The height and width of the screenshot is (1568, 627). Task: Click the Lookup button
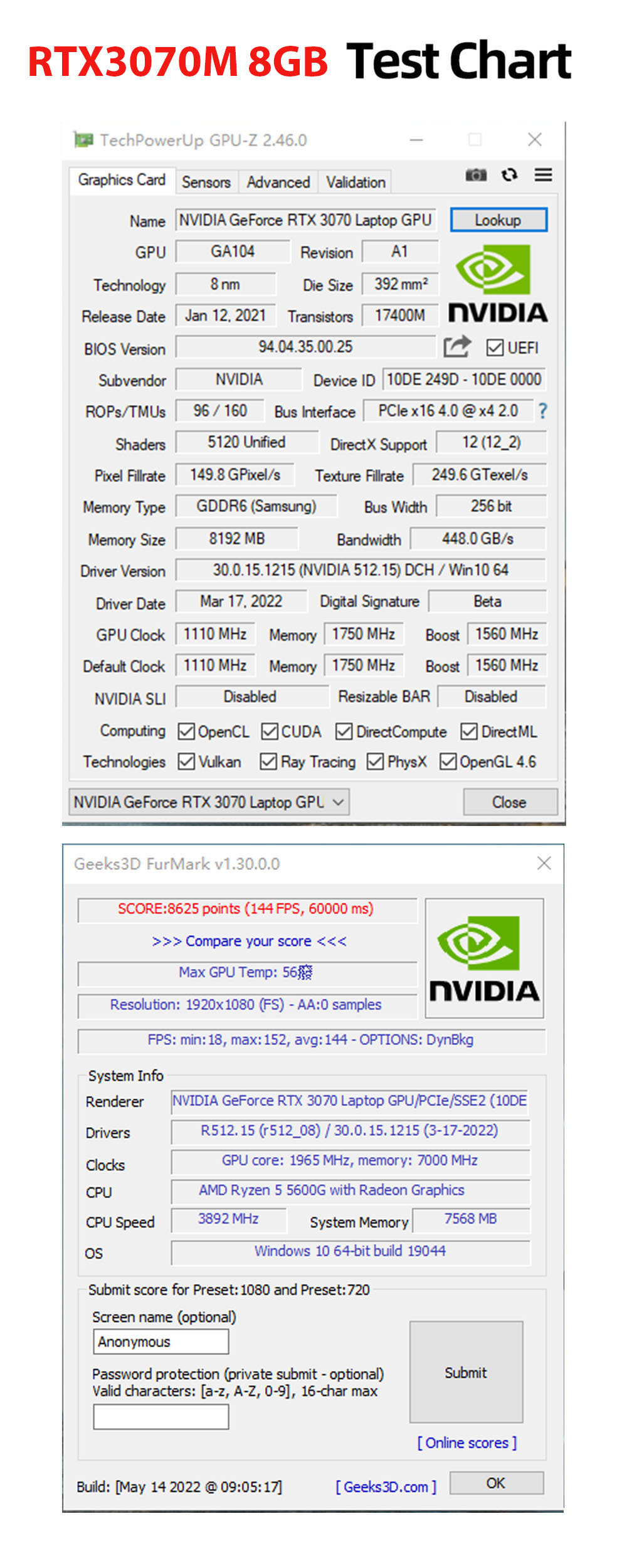click(498, 220)
